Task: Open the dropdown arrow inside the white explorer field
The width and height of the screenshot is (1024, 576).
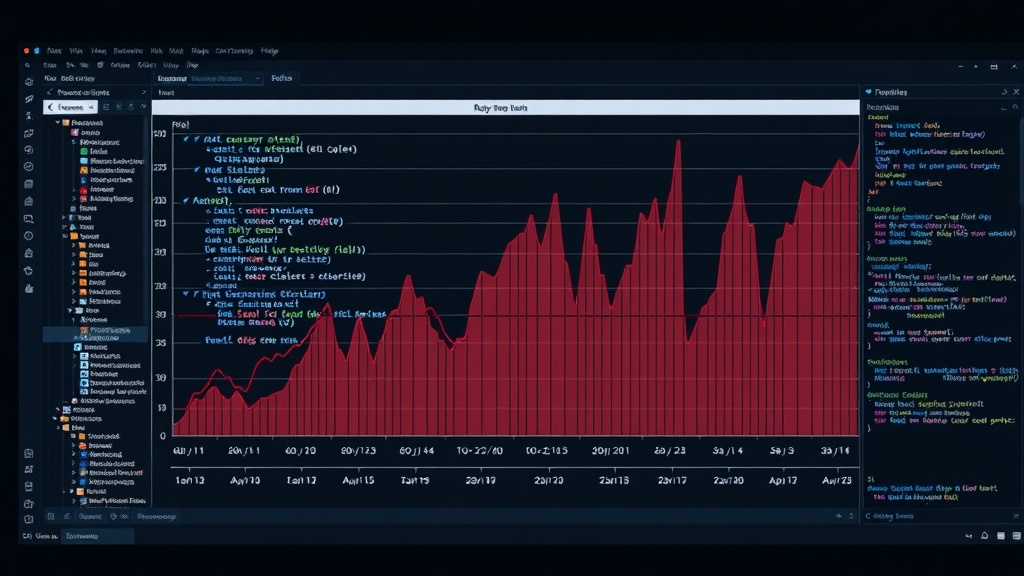Action: 91,107
